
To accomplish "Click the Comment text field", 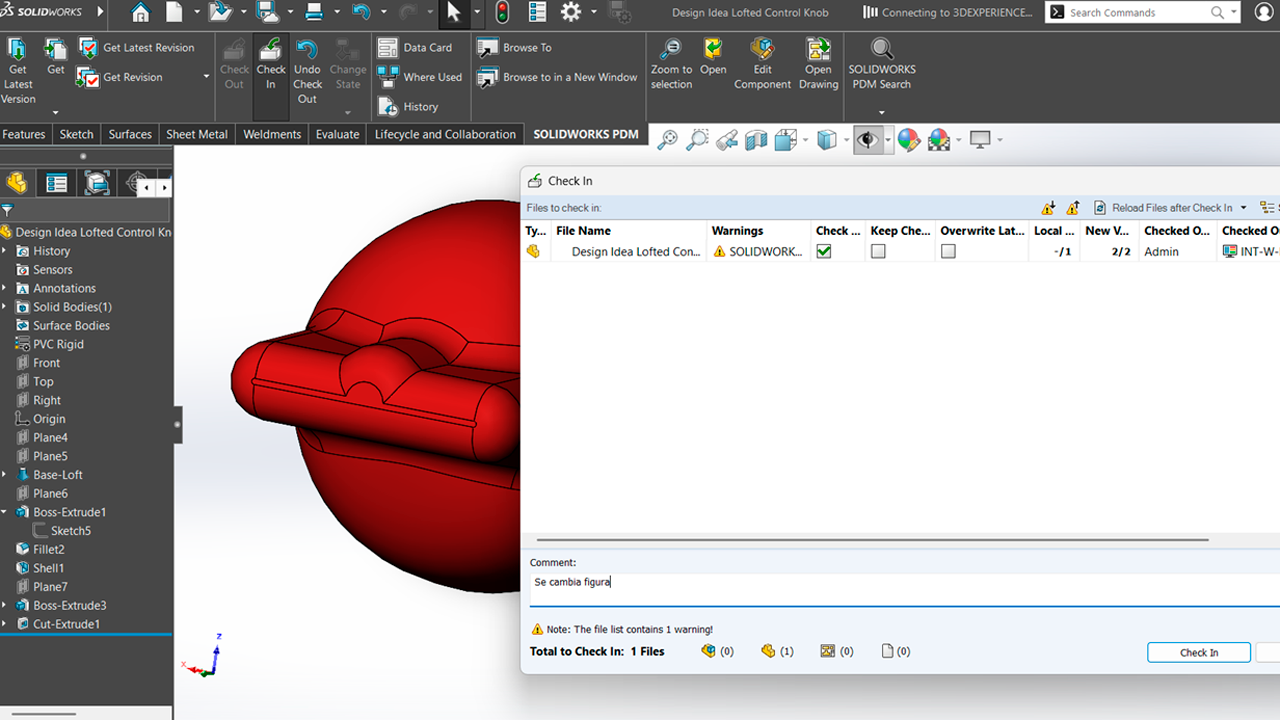I will (x=904, y=589).
